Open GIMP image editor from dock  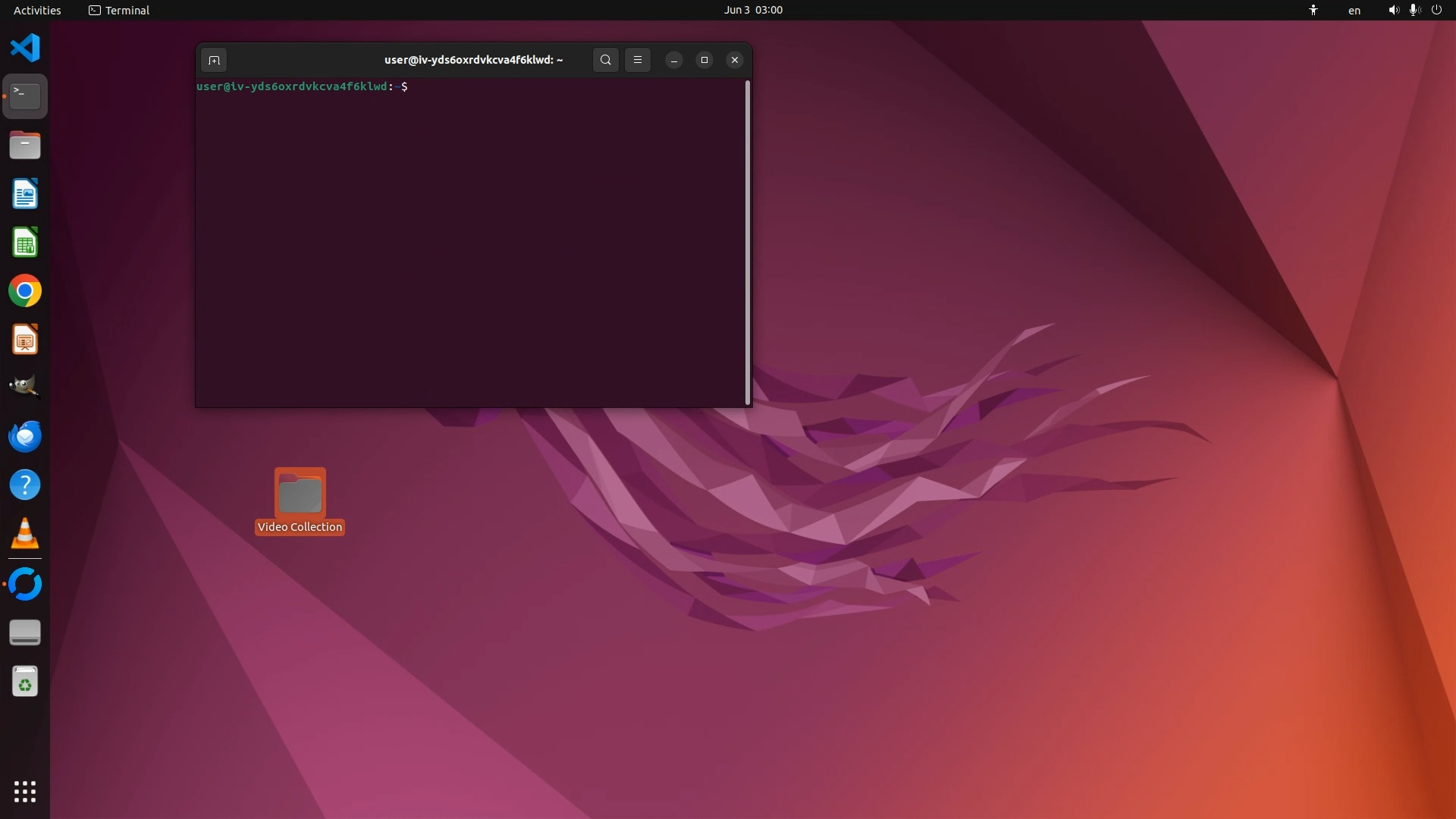[25, 387]
